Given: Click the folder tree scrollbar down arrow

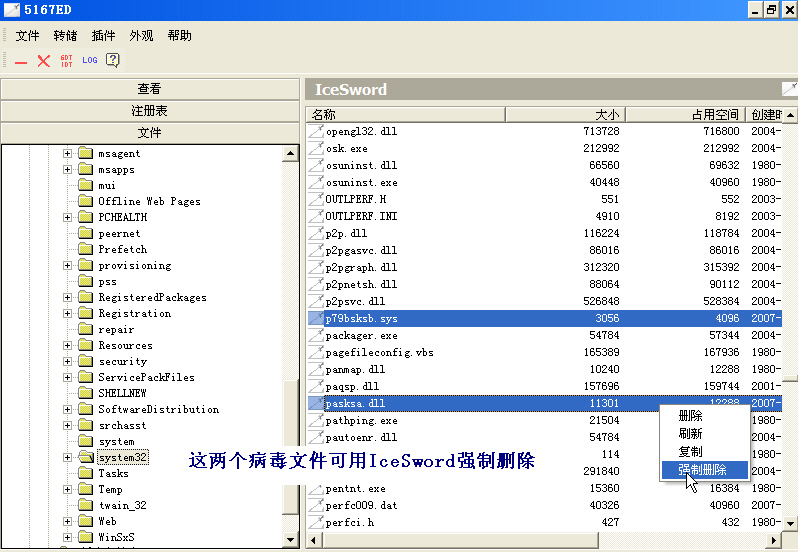Looking at the screenshot, I should pyautogui.click(x=290, y=540).
